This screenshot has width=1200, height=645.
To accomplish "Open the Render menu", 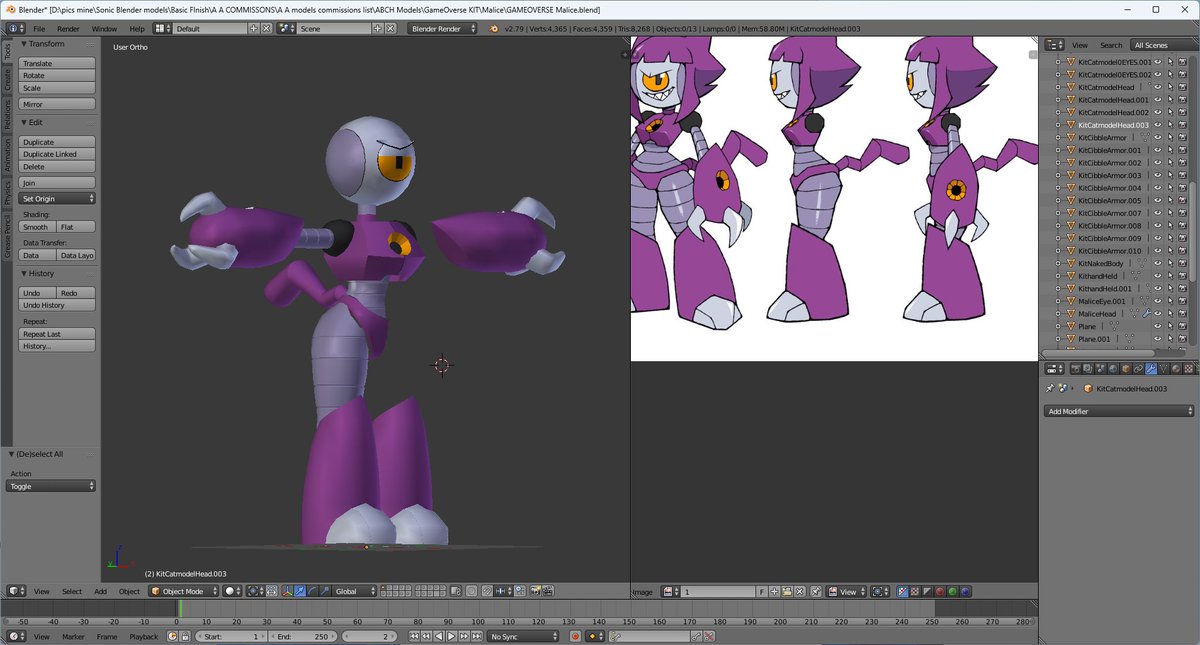I will coord(68,29).
